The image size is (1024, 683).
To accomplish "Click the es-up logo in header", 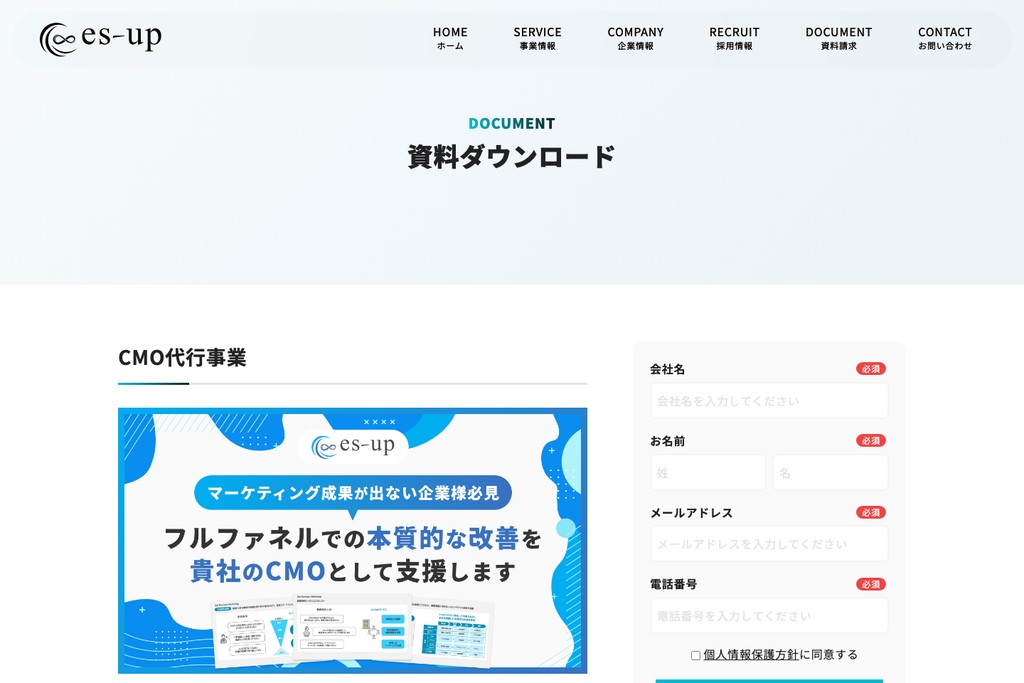I will pos(101,39).
